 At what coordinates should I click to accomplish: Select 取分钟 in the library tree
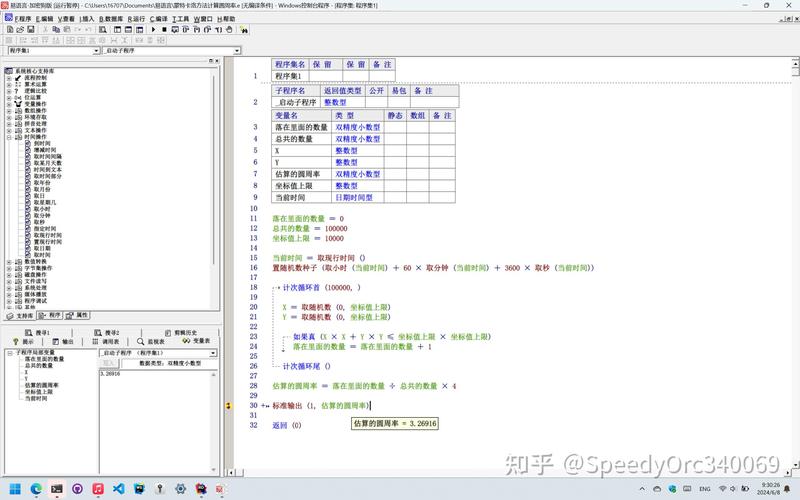click(x=42, y=215)
